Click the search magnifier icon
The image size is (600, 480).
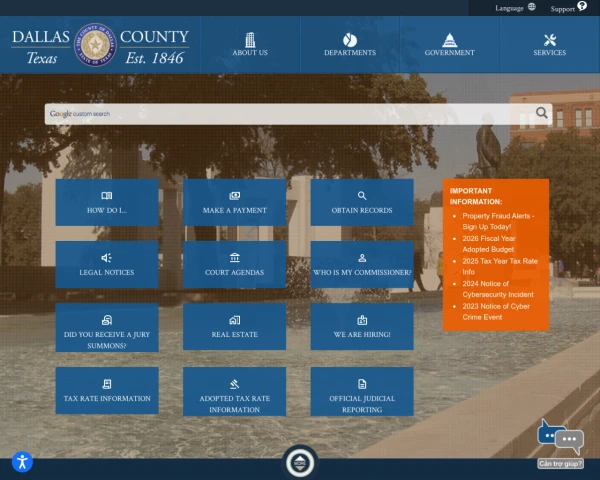[542, 113]
